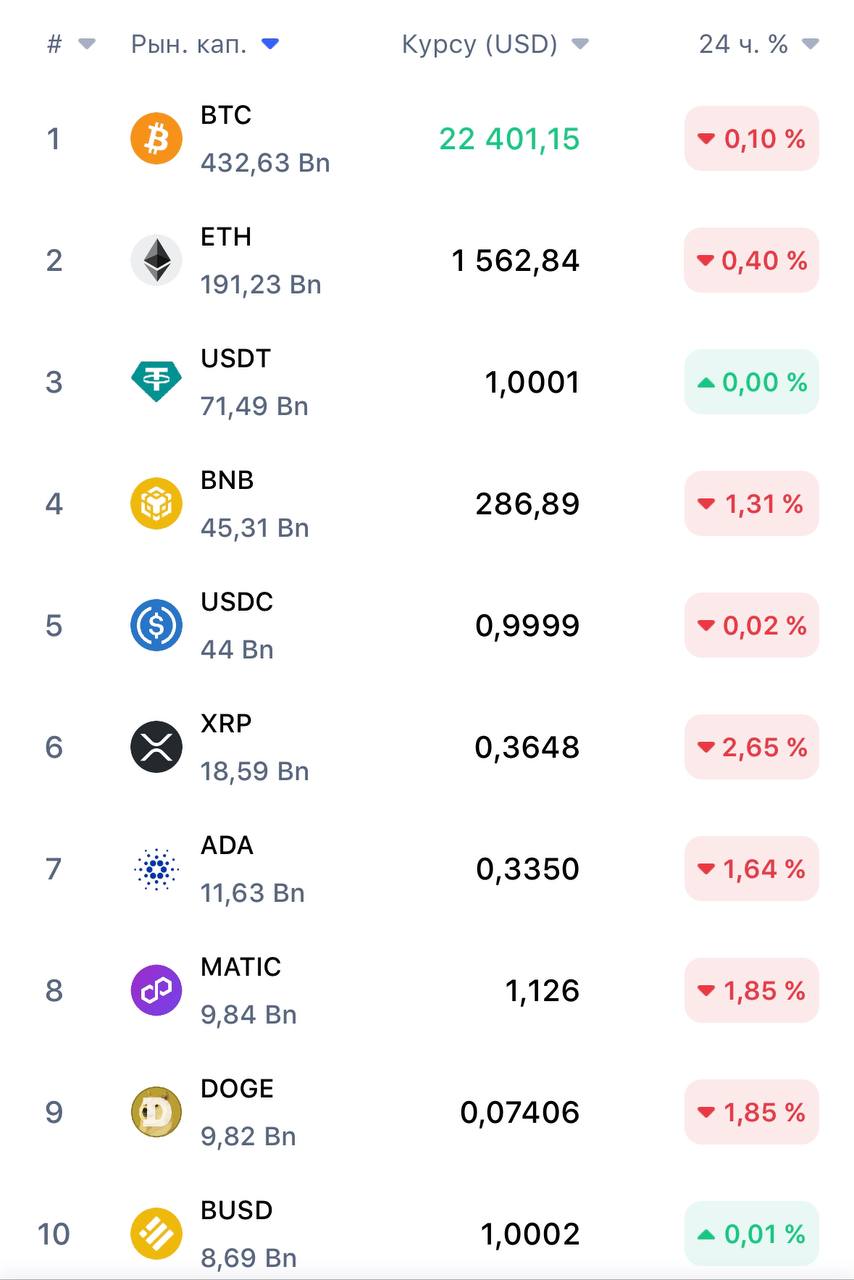Sort by USD price column arrow
The width and height of the screenshot is (854, 1280).
(x=580, y=44)
